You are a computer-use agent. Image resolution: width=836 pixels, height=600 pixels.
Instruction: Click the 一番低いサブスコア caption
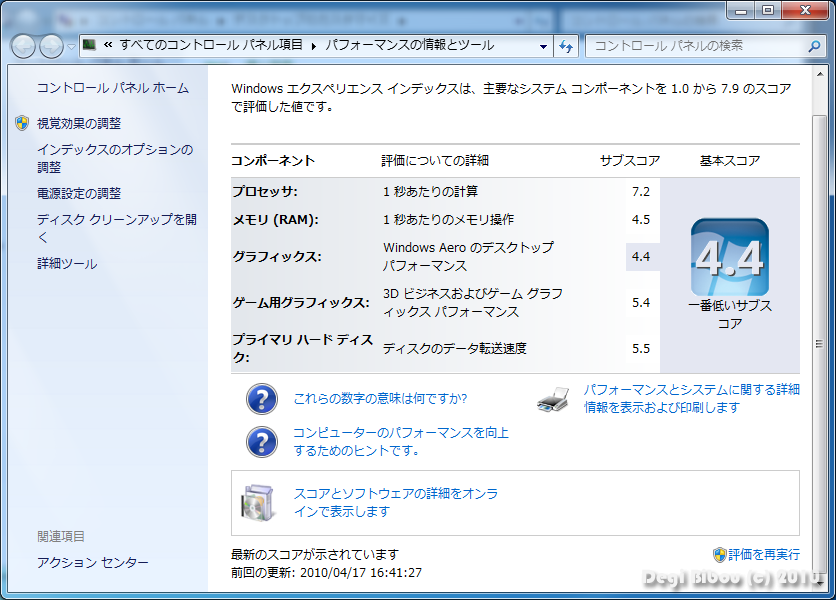coord(729,315)
